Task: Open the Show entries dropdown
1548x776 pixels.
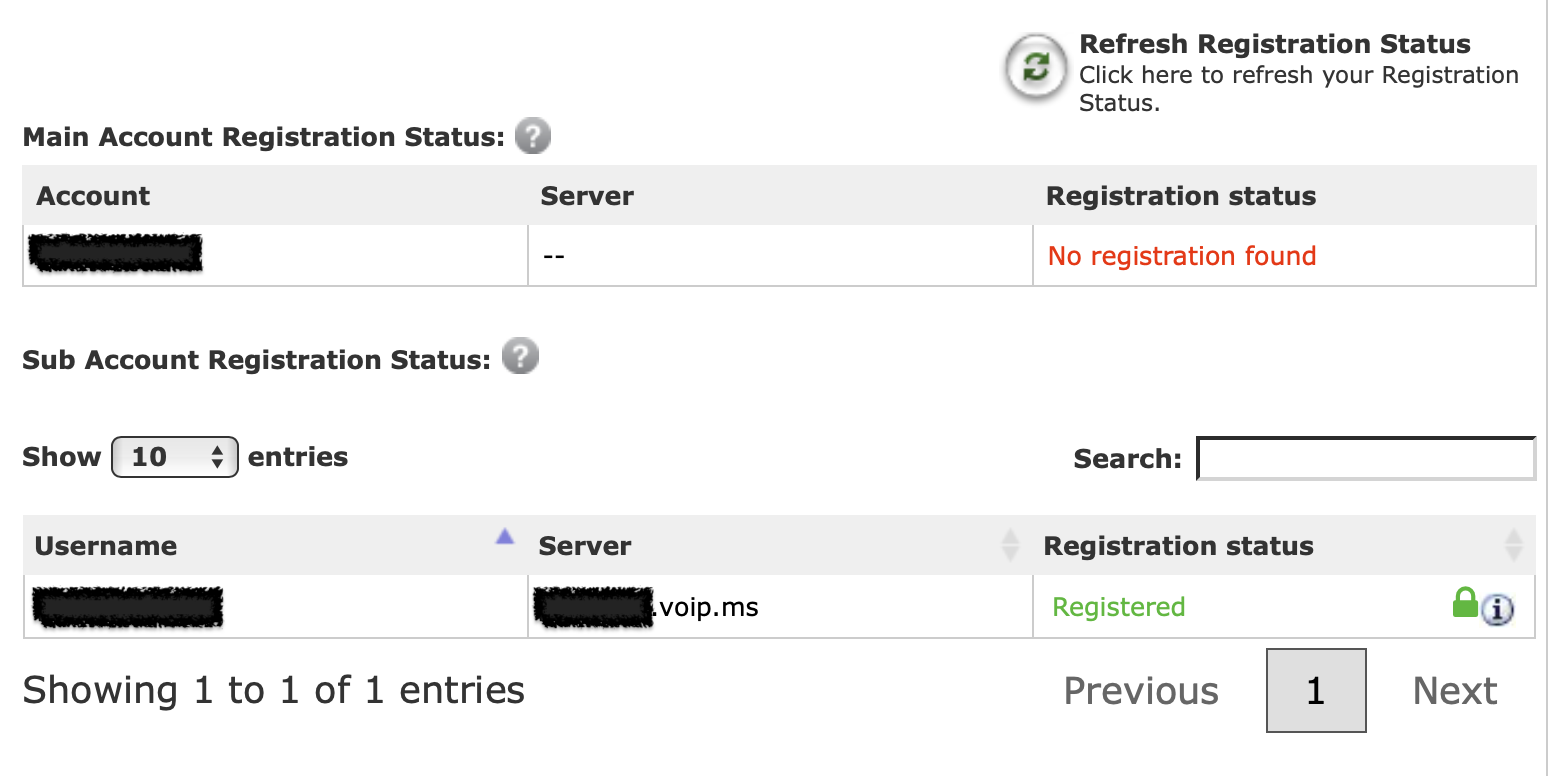Action: [x=174, y=457]
